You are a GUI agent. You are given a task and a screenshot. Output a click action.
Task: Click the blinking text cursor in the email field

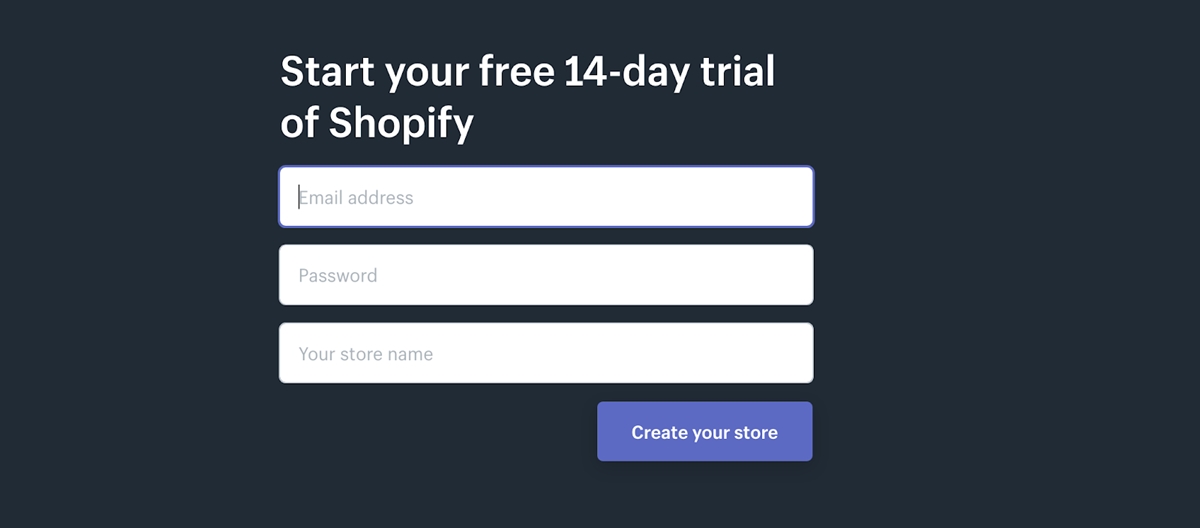[x=299, y=197]
